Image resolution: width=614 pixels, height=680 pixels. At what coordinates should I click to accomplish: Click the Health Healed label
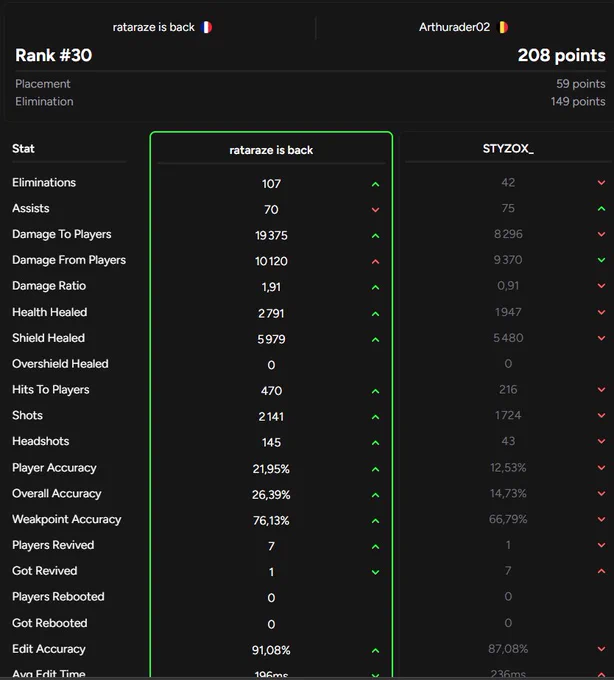(49, 312)
